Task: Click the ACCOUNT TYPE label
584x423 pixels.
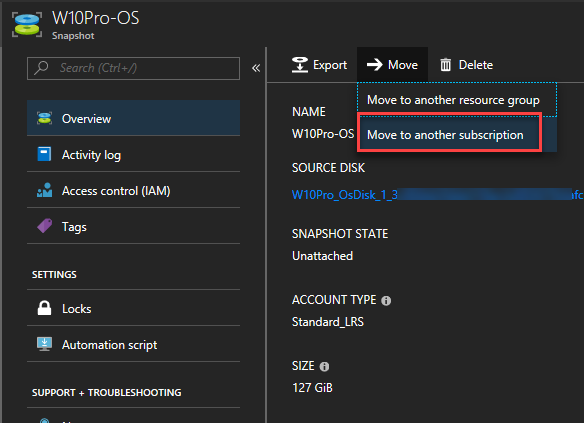Action: (334, 300)
